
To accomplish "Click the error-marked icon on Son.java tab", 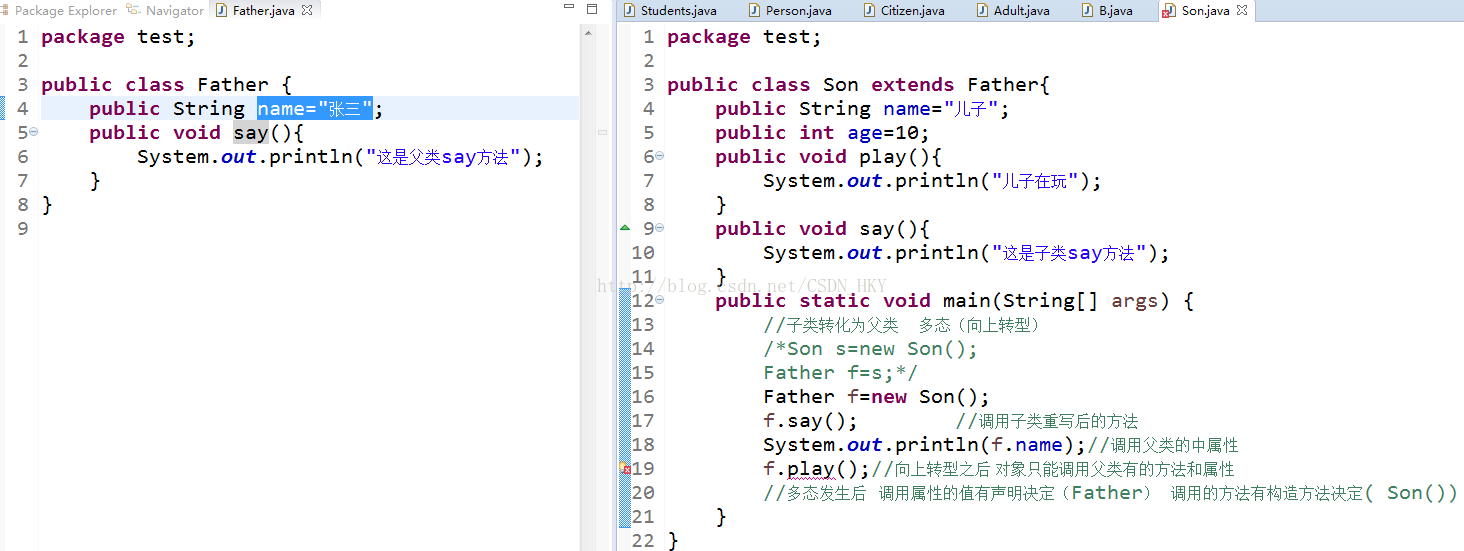I will pos(1169,11).
